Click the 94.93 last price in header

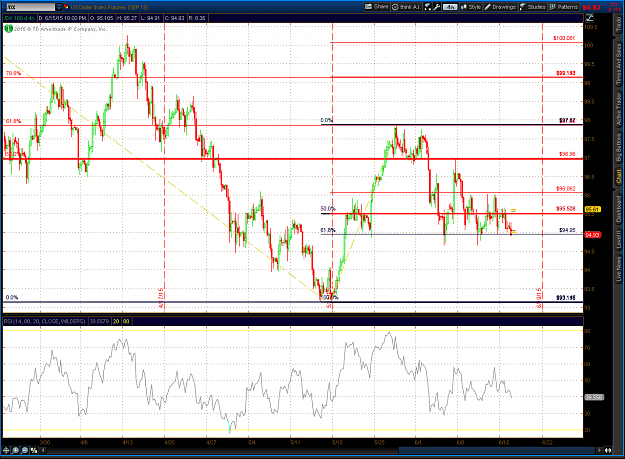pyautogui.click(x=591, y=7)
